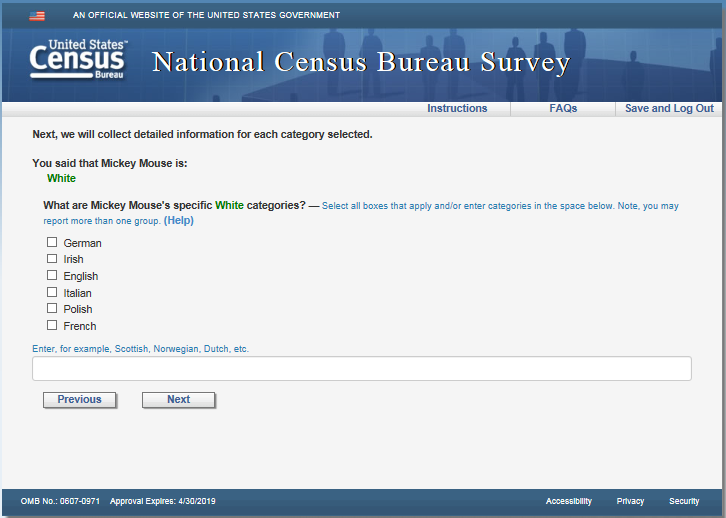726x518 pixels.
Task: Focus the other White categories text field
Action: click(x=362, y=368)
